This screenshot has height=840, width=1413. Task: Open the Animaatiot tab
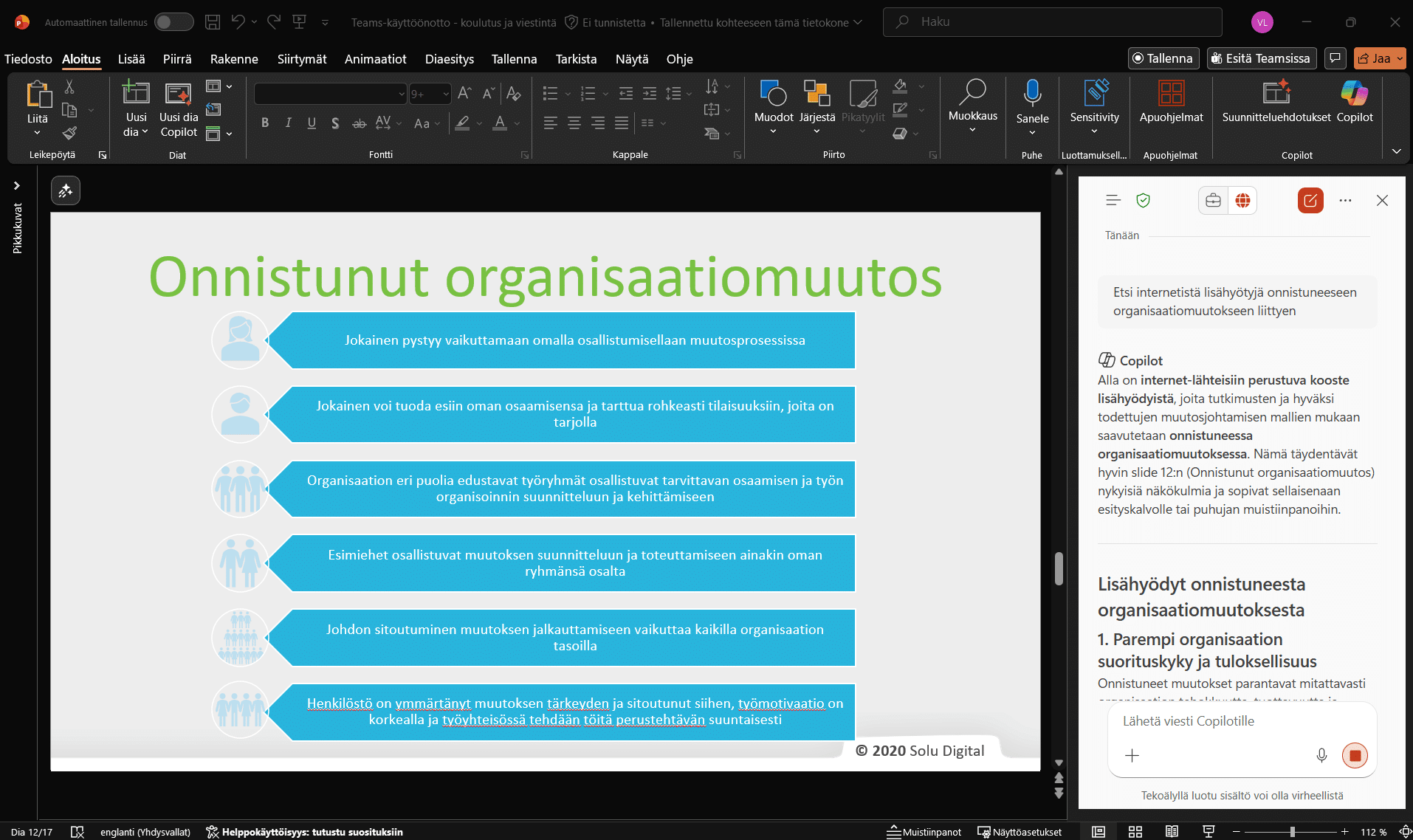click(375, 59)
